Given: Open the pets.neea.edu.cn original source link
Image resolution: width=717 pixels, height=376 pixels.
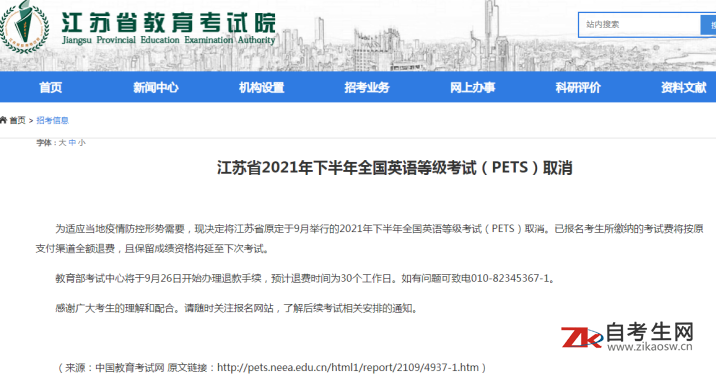Looking at the screenshot, I should tap(348, 367).
